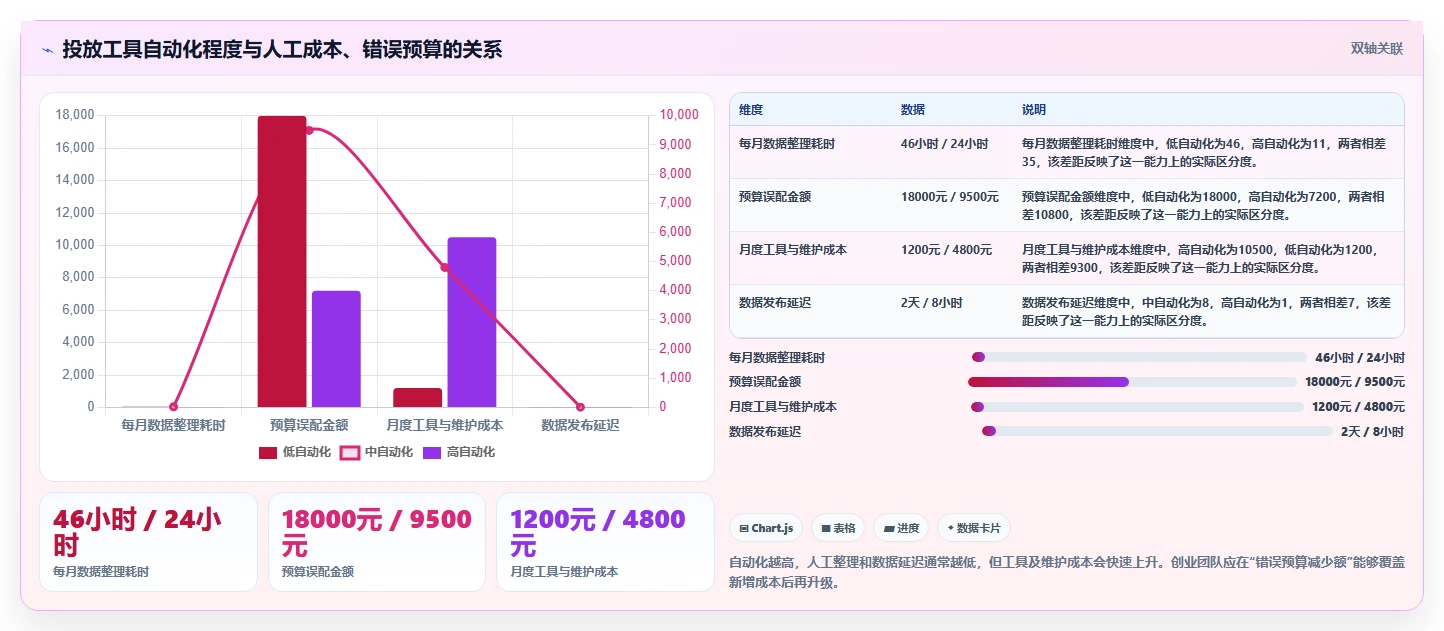1444x631 pixels.
Task: Click the purple 预算误配金额 bar
Action: 336,349
